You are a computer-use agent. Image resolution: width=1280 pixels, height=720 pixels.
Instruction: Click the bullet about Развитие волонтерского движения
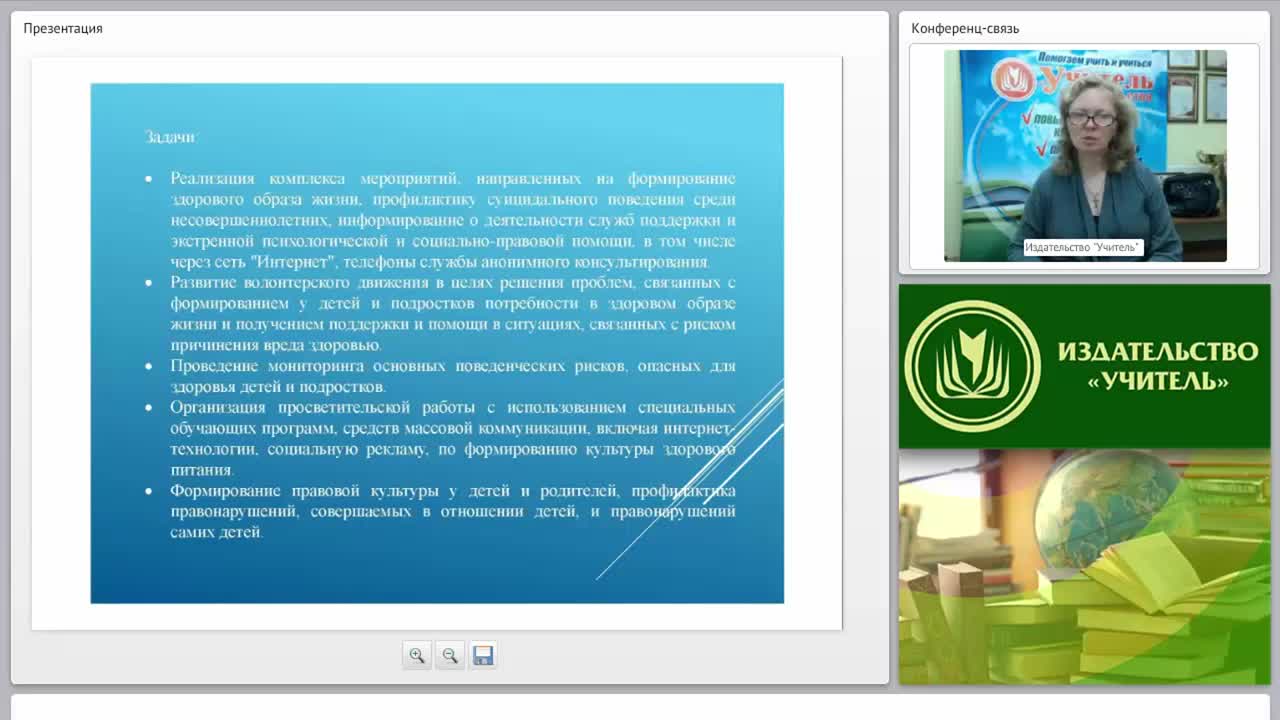(452, 314)
